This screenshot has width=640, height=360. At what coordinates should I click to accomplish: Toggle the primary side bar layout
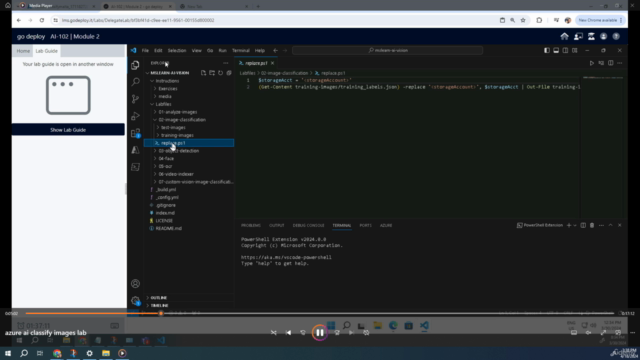[x=547, y=51]
